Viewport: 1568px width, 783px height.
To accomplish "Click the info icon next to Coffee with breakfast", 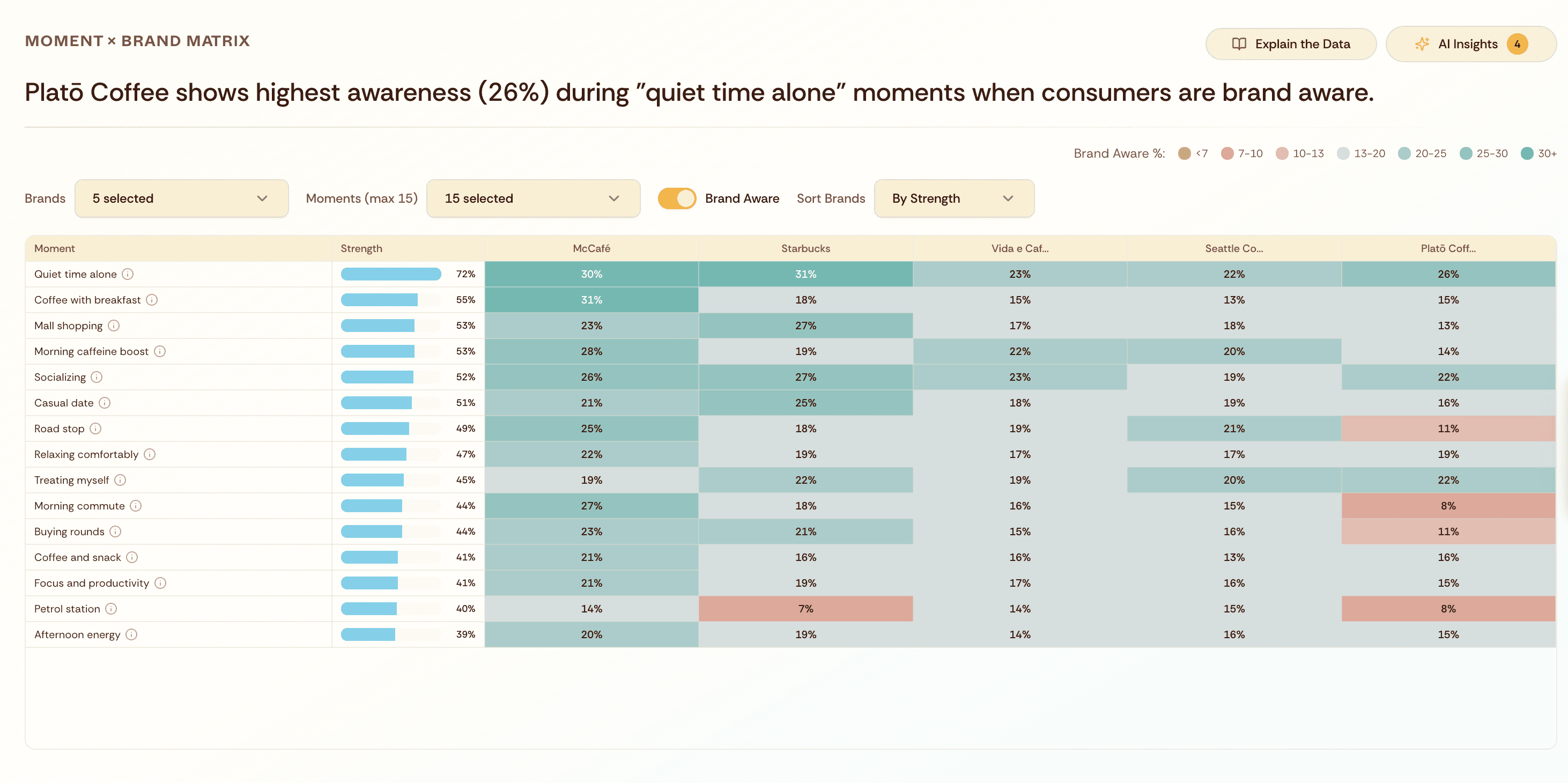I will (153, 300).
